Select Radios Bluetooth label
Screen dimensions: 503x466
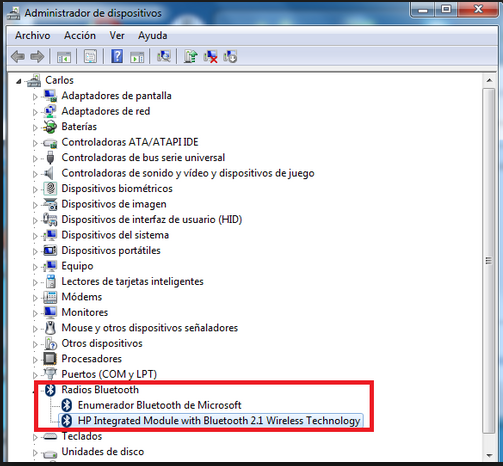tap(100, 390)
